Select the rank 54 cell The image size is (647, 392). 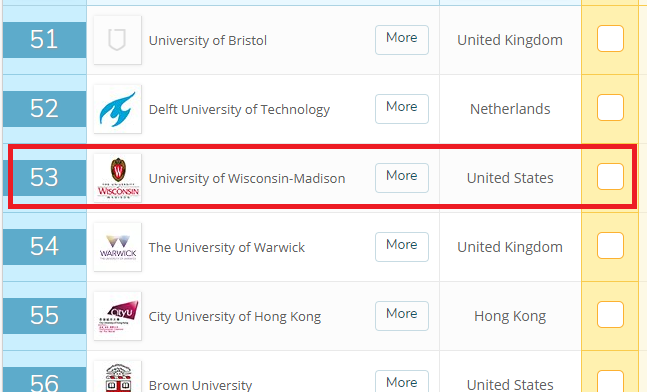click(45, 247)
